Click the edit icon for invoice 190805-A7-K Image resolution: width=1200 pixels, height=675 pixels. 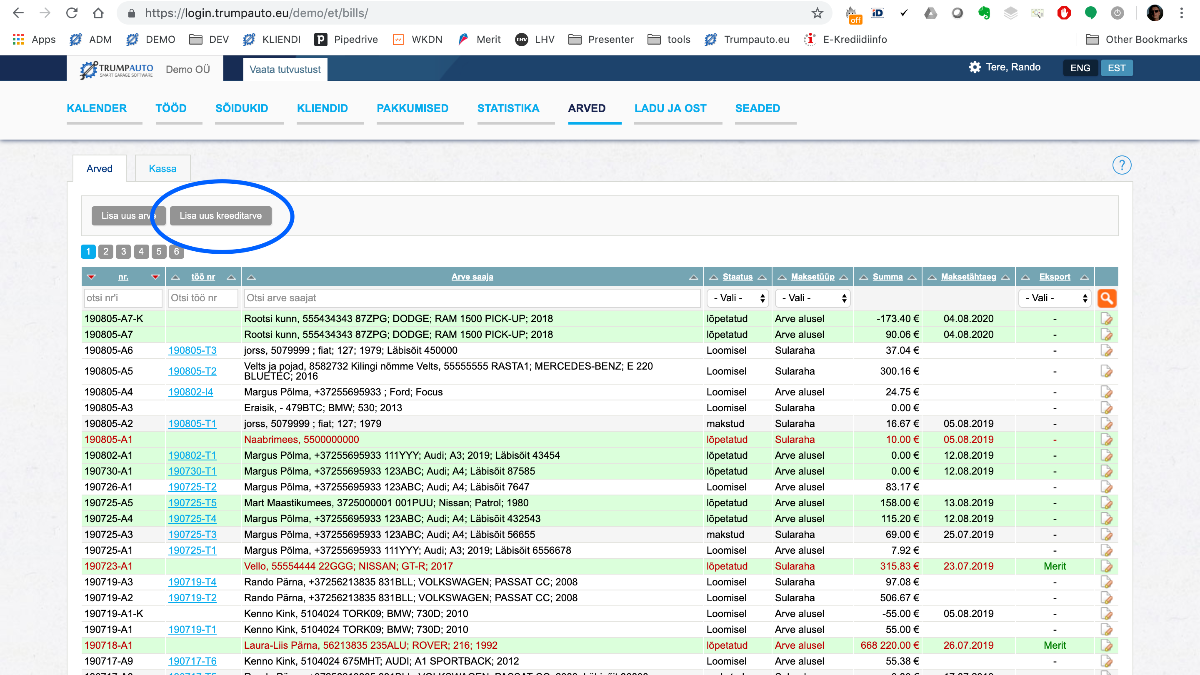tap(1106, 319)
